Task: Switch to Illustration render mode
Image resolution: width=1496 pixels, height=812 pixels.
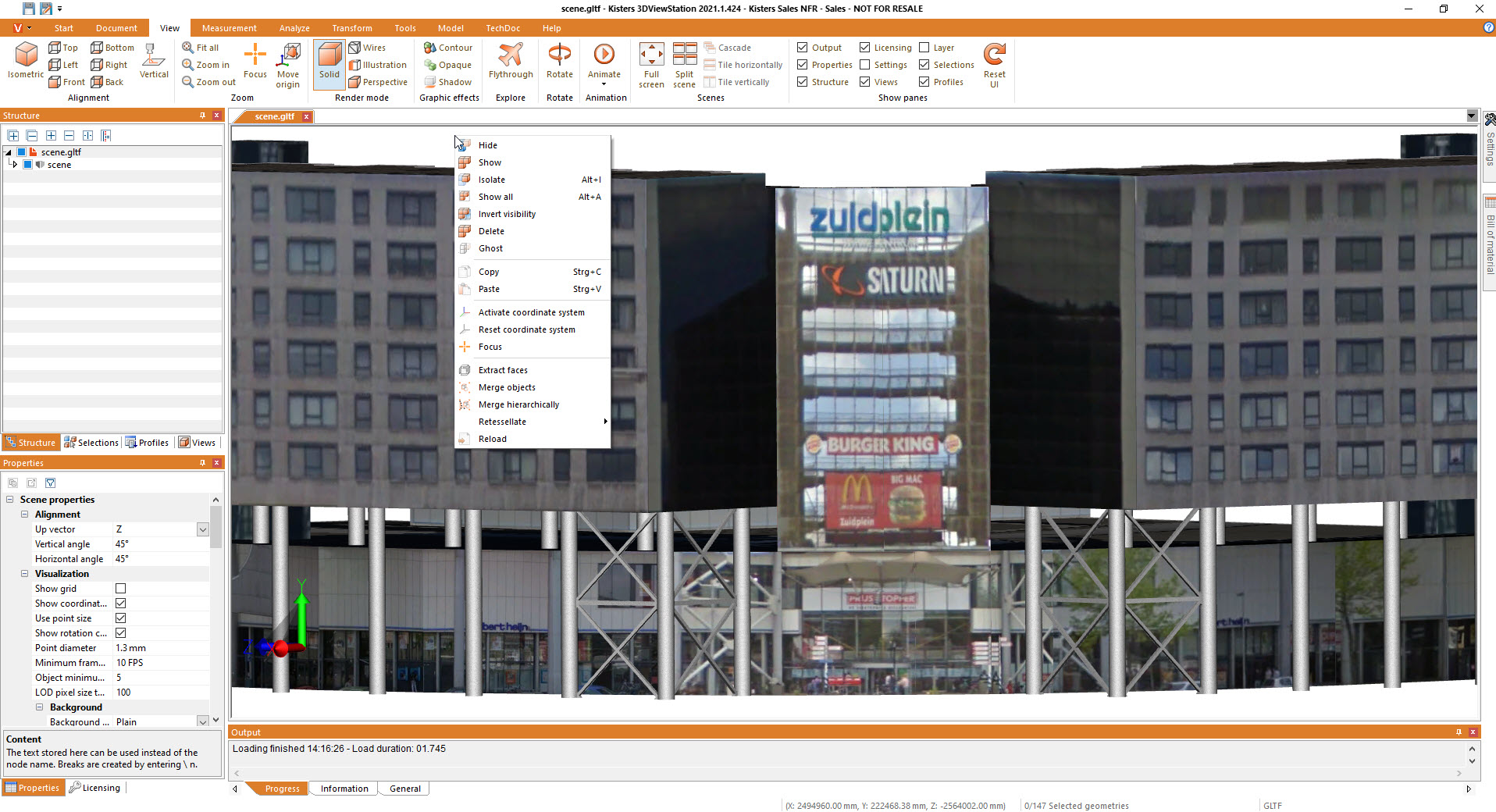Action: [378, 65]
